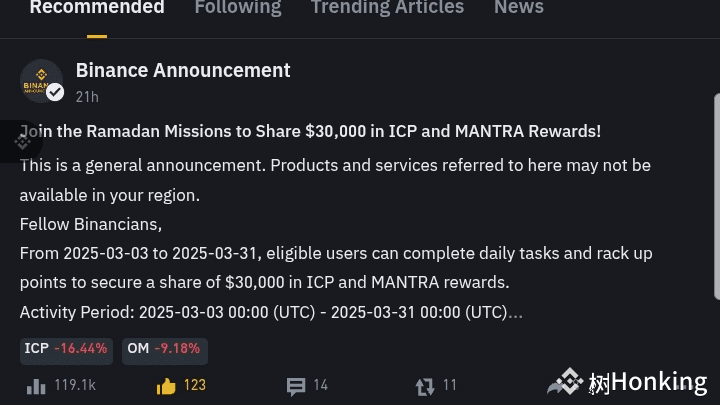Image resolution: width=720 pixels, height=405 pixels.
Task: Click the views bar-chart icon
Action: pyautogui.click(x=36, y=386)
